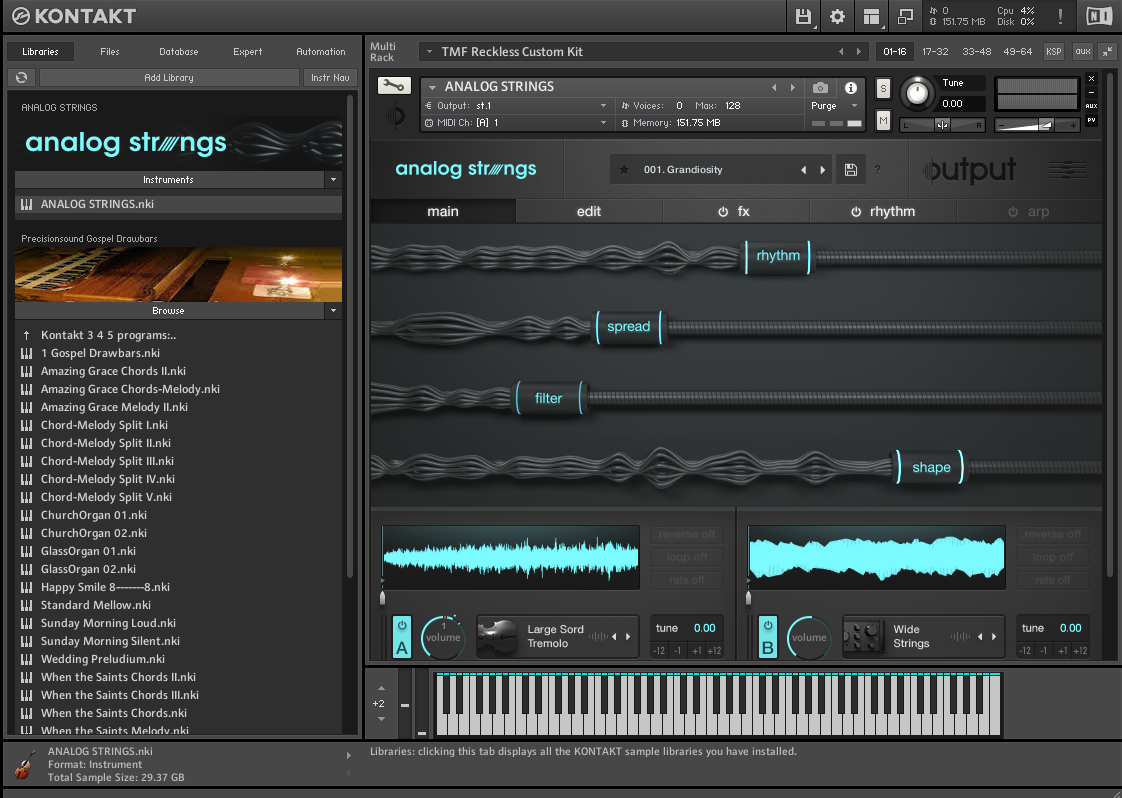Toggle reverse off for layer B
Image resolution: width=1122 pixels, height=798 pixels.
pos(1053,535)
